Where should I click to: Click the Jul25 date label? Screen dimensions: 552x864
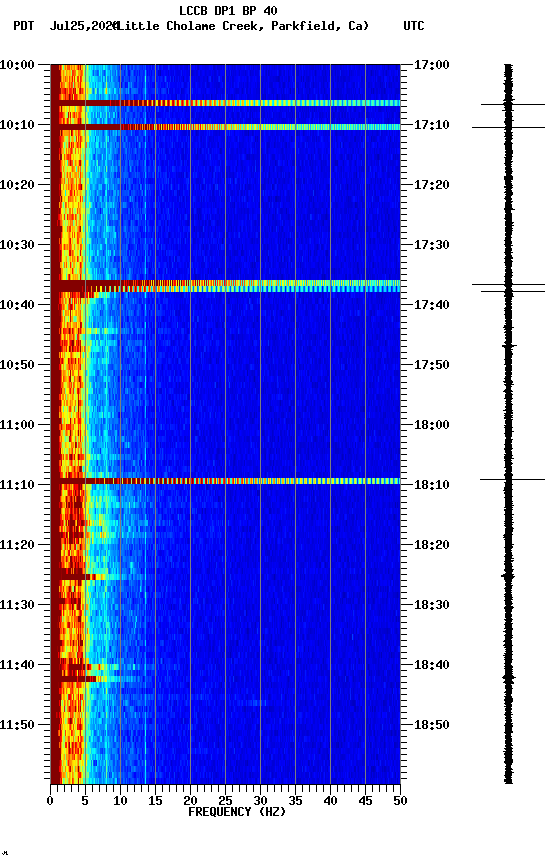coord(83,26)
